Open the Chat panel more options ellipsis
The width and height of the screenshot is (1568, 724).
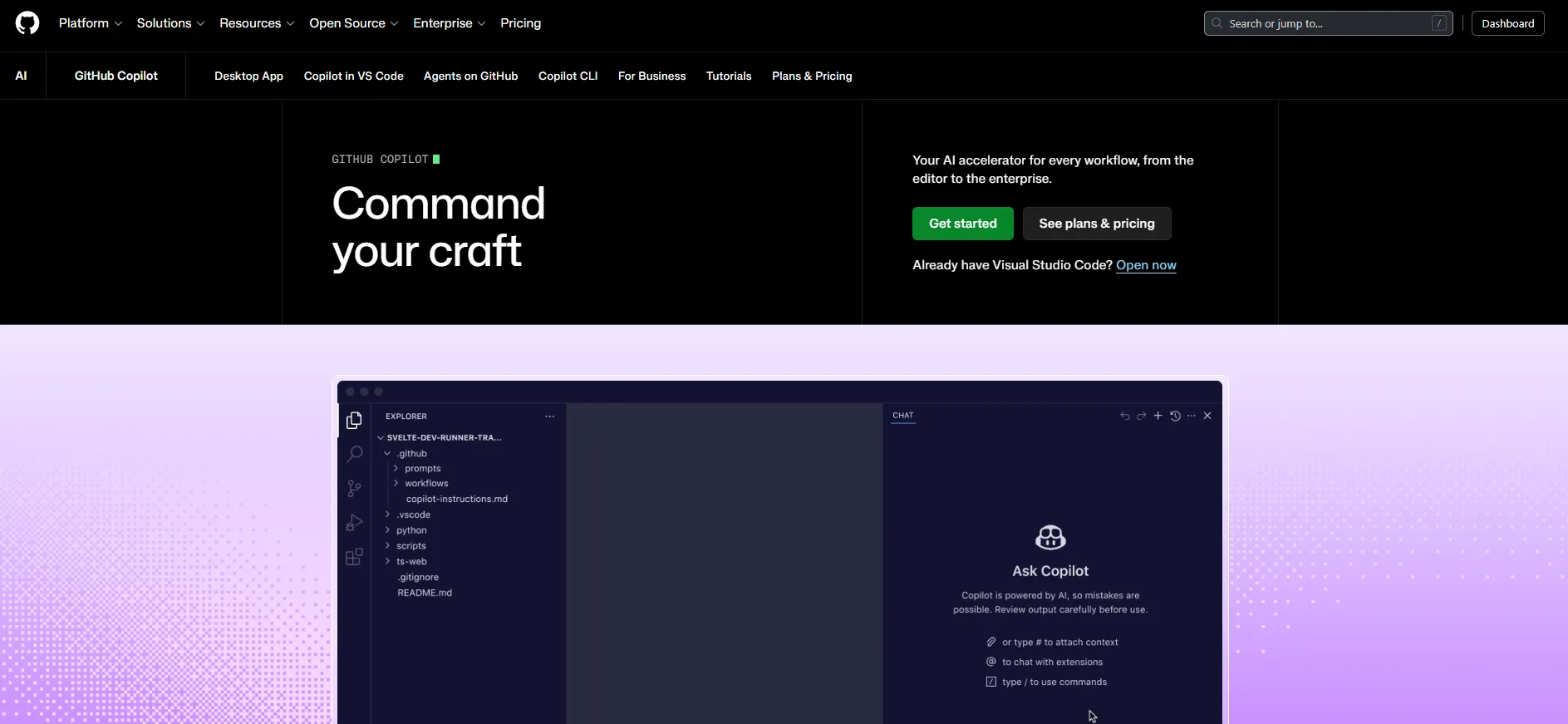(x=1192, y=416)
